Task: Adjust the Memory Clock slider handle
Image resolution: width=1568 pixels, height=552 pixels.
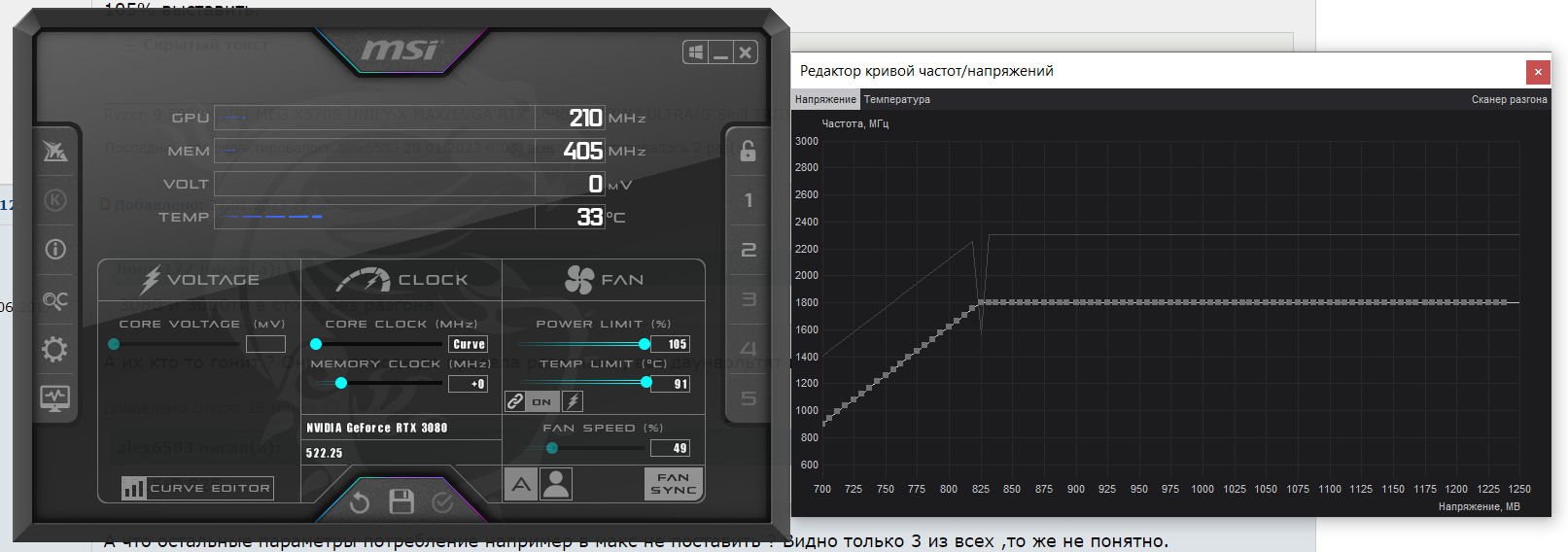Action: pos(341,383)
